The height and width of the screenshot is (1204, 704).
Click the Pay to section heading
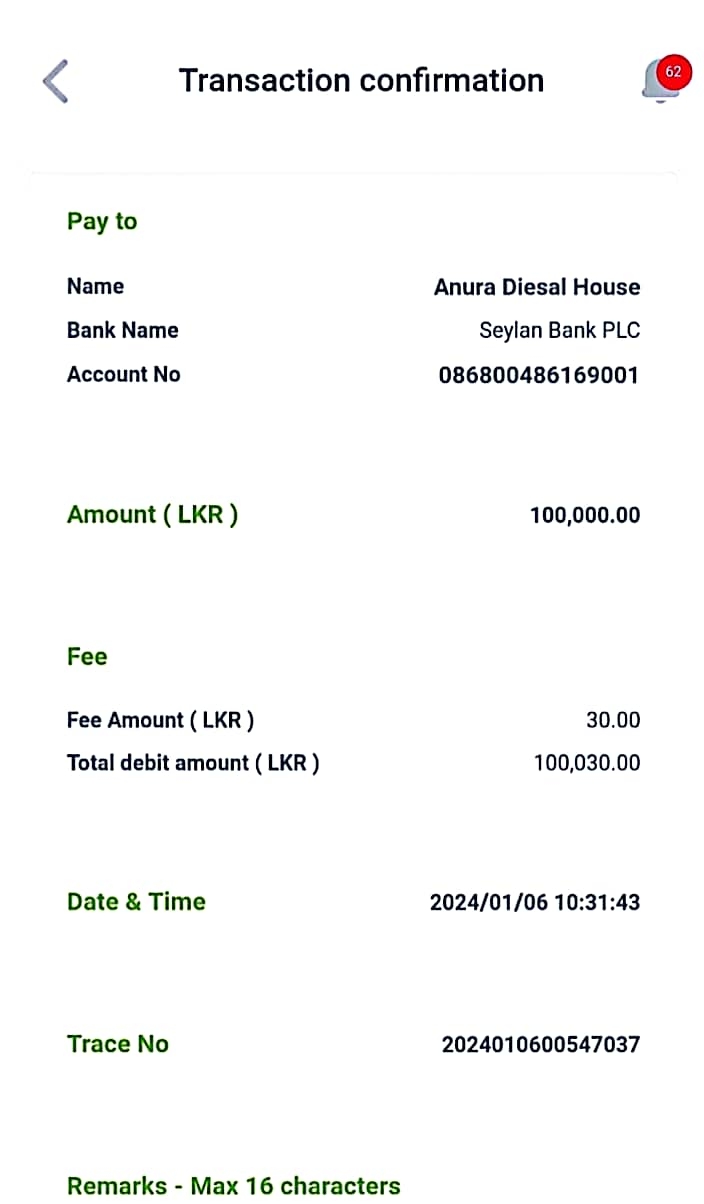pos(102,222)
